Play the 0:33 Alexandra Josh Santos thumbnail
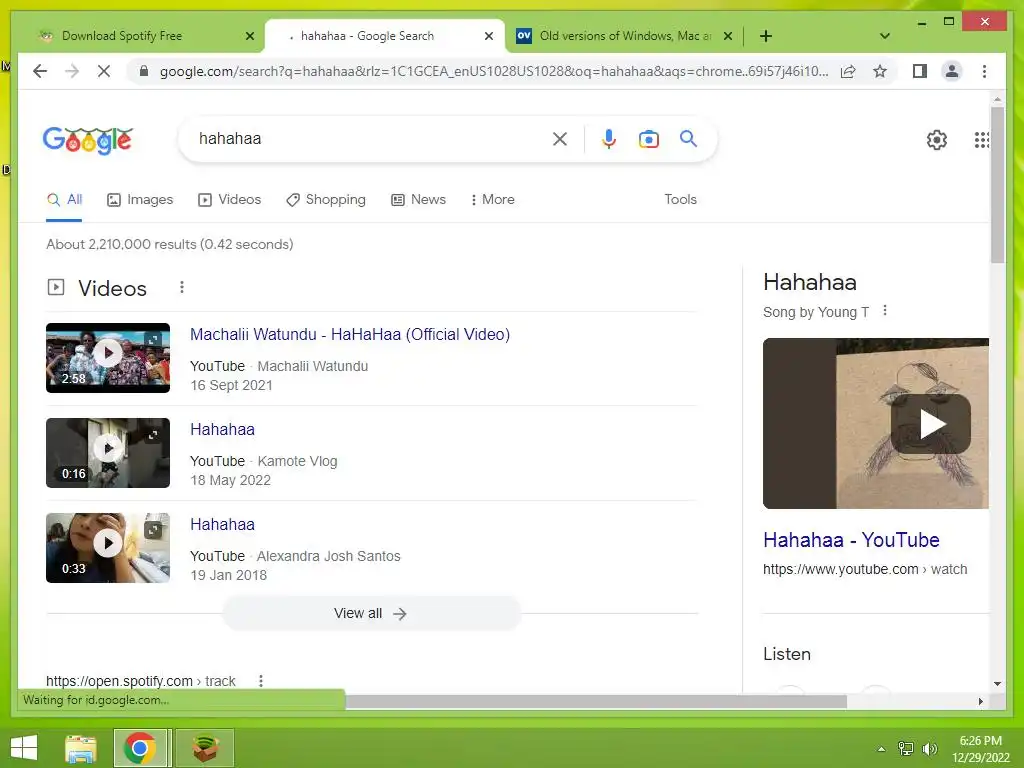 pyautogui.click(x=108, y=548)
